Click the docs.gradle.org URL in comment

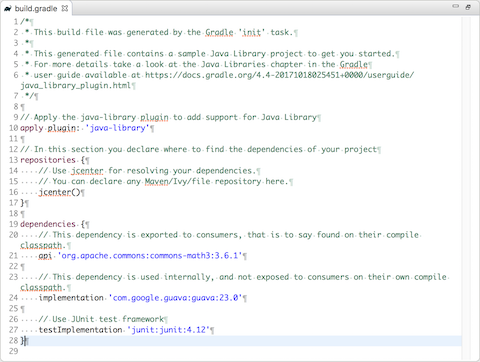coord(280,75)
